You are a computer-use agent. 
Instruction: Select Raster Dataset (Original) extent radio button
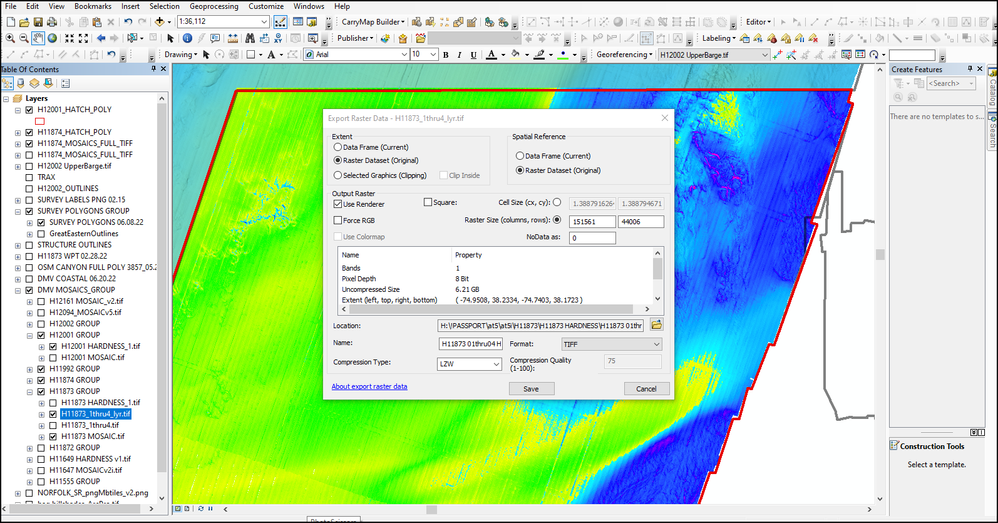point(337,160)
